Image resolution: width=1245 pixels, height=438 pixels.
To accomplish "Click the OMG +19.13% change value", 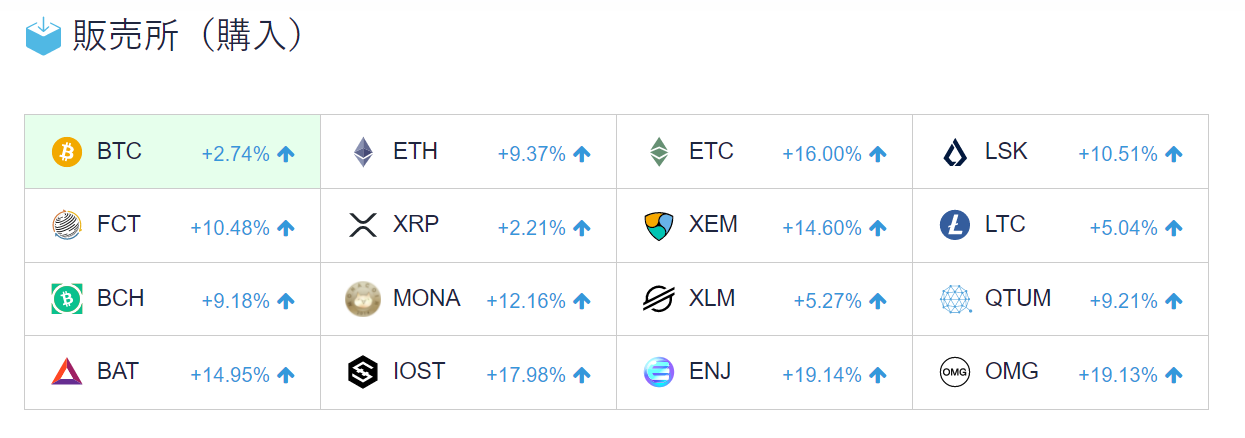I will pos(1117,375).
